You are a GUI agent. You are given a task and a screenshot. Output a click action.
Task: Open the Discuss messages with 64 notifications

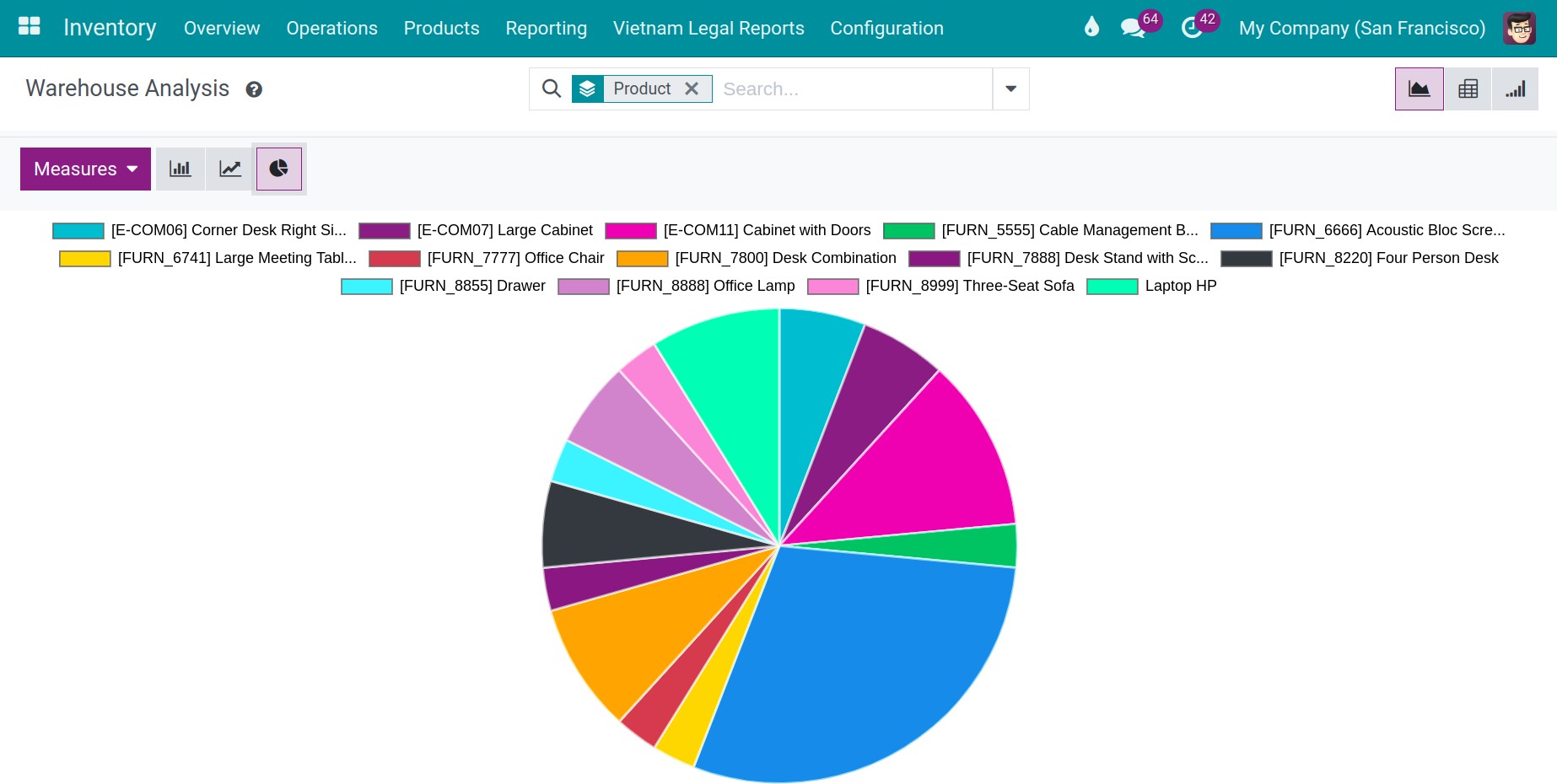[x=1131, y=28]
